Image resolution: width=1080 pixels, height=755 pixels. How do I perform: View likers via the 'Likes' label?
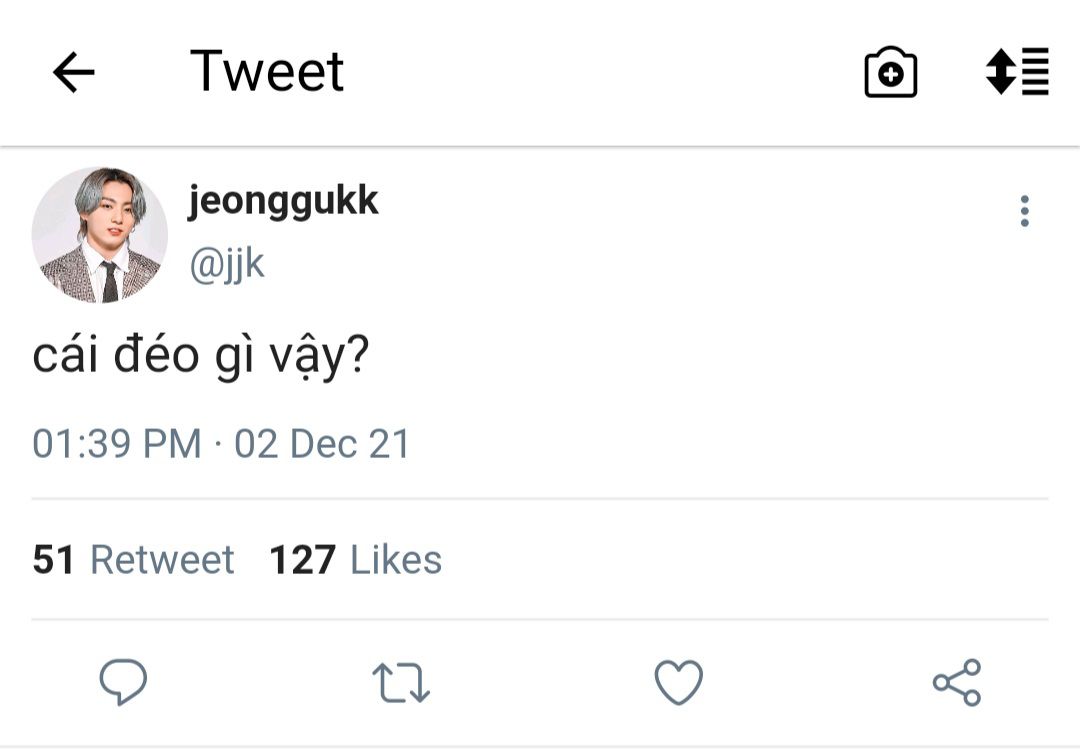coord(396,560)
